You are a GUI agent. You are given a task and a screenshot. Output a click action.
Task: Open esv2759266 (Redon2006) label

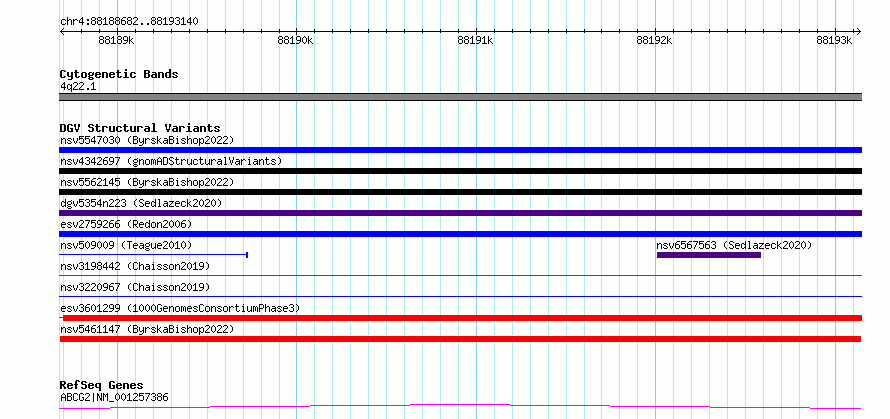(126, 224)
